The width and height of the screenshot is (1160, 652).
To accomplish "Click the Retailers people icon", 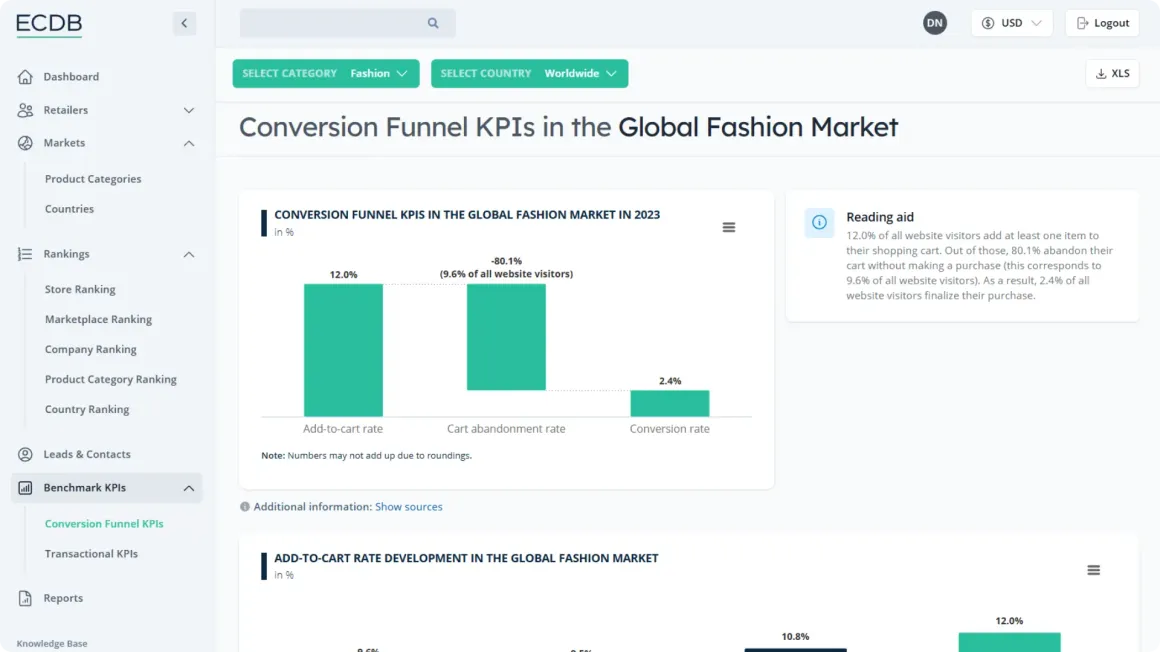I will tap(25, 110).
